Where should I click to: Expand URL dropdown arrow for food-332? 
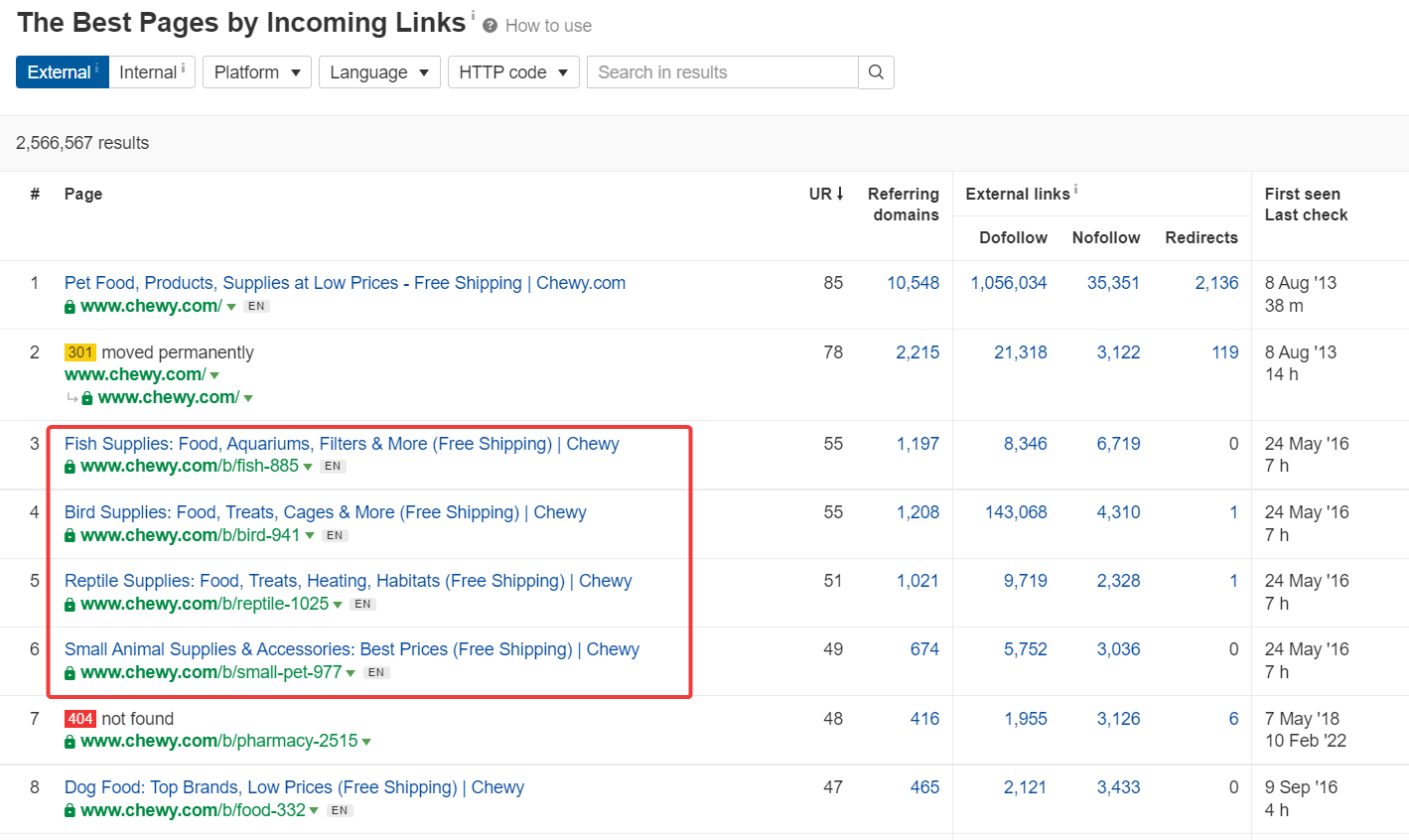[x=314, y=811]
